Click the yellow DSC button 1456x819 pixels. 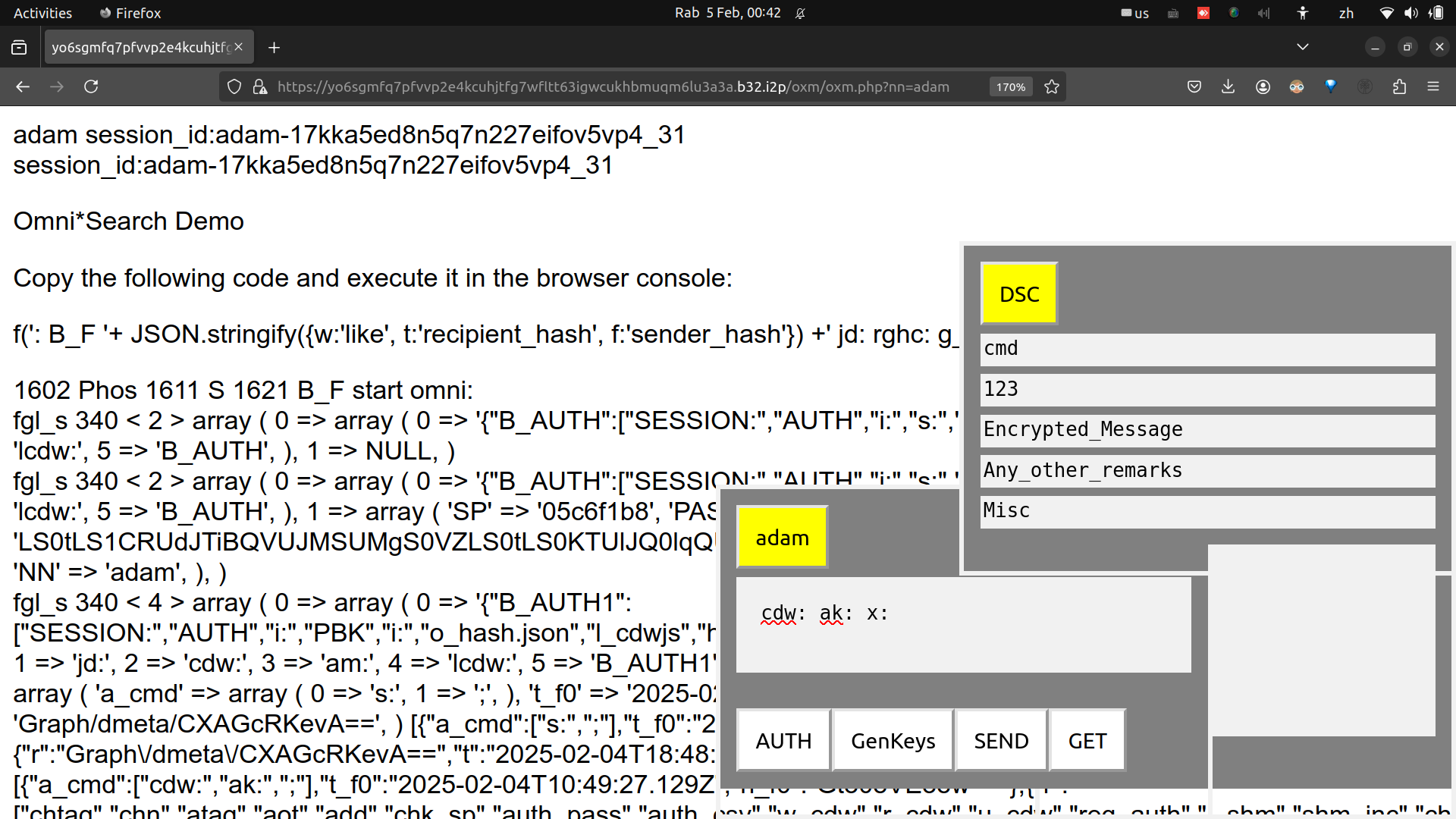[x=1018, y=294]
